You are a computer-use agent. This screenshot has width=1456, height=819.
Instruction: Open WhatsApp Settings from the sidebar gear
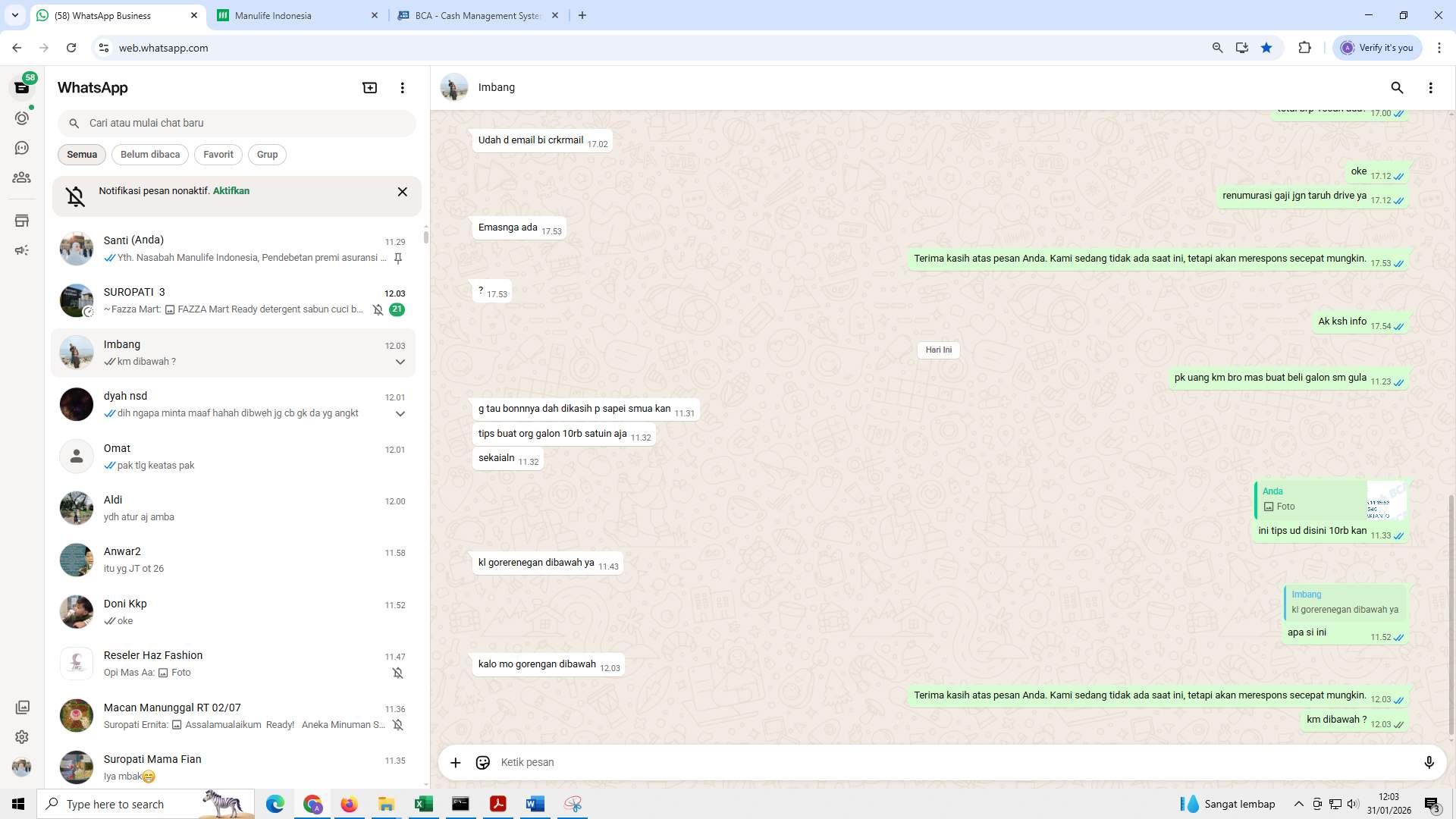[x=22, y=736]
